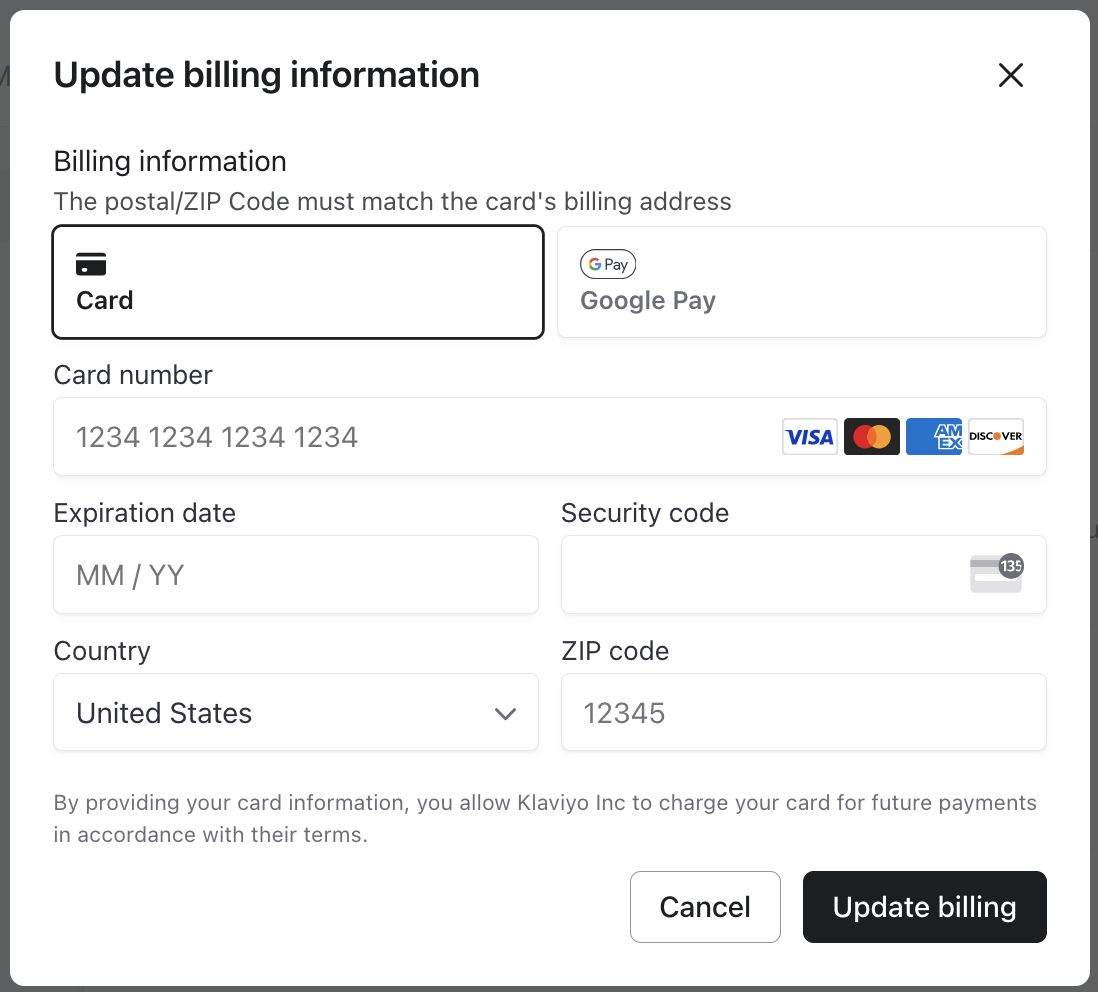Click the credit card icon above Card

pyautogui.click(x=91, y=265)
